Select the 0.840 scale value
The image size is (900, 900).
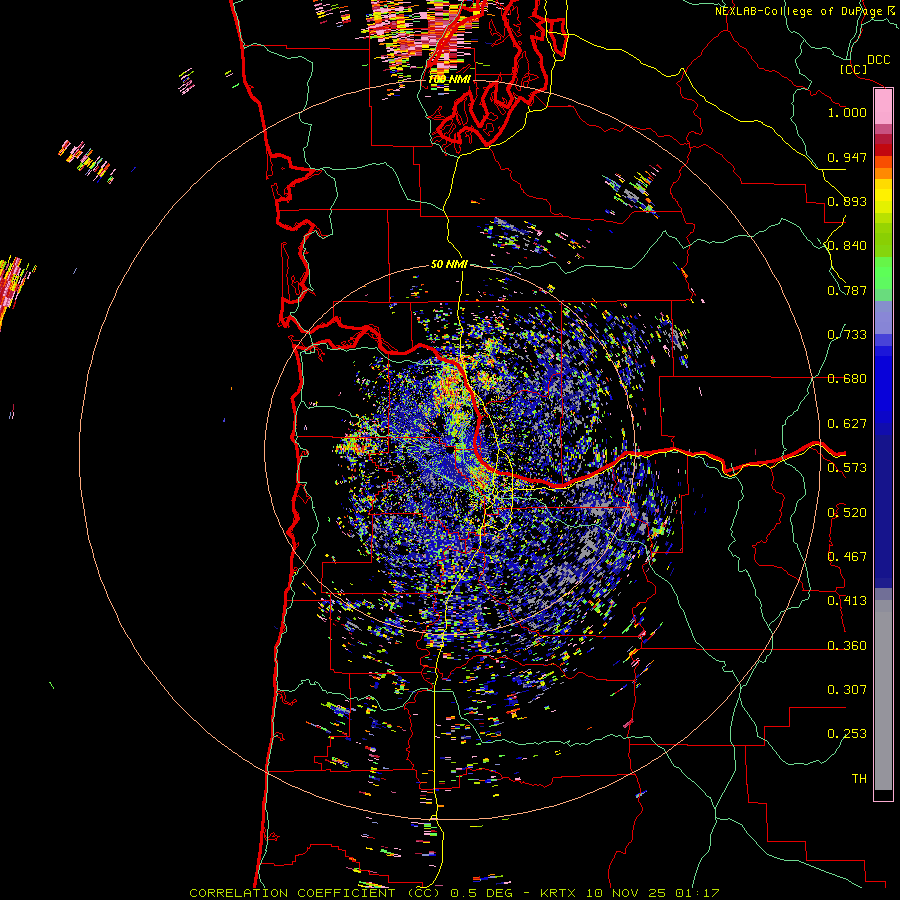(x=847, y=246)
